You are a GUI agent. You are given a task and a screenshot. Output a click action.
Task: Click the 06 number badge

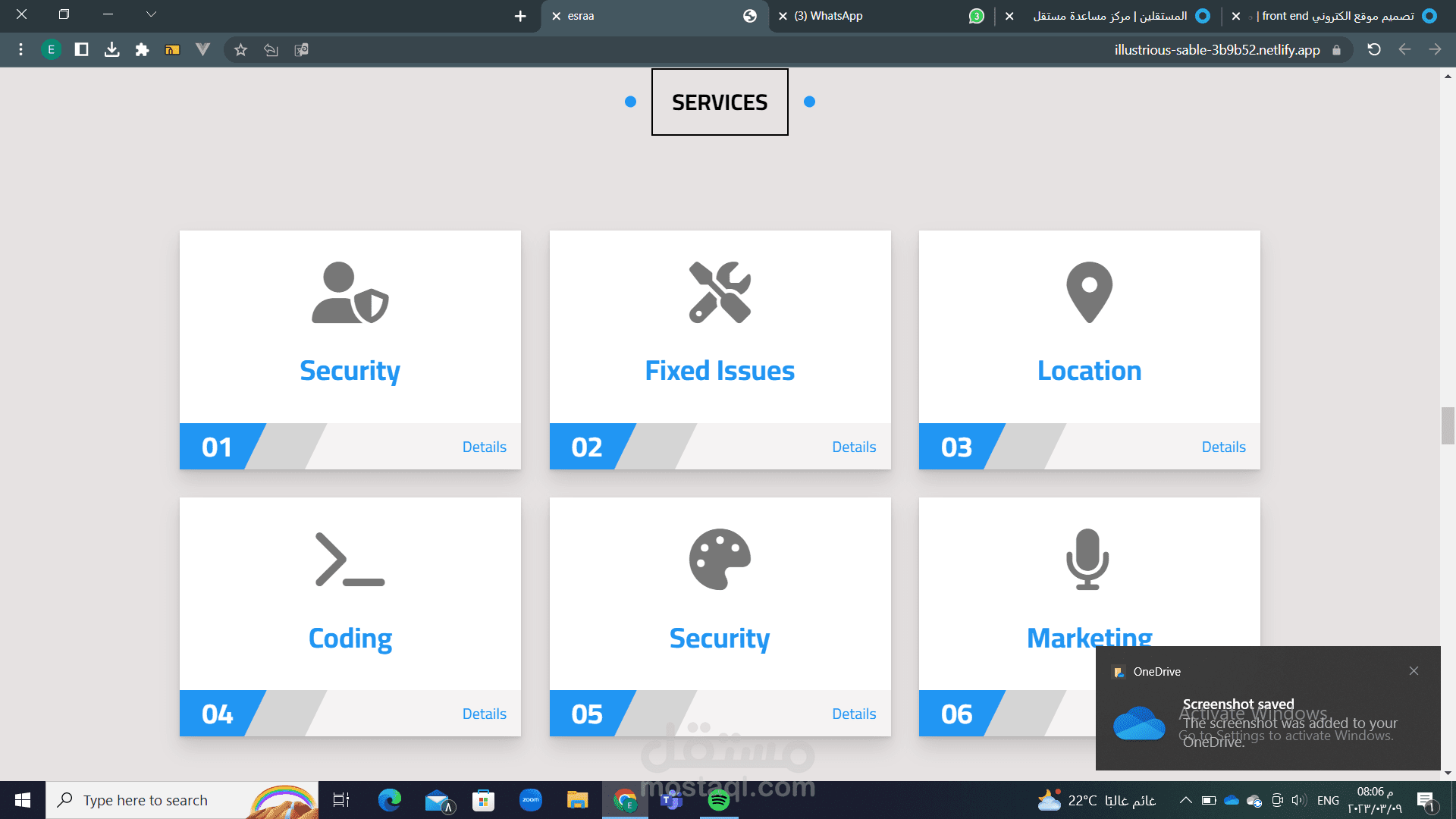coord(957,714)
